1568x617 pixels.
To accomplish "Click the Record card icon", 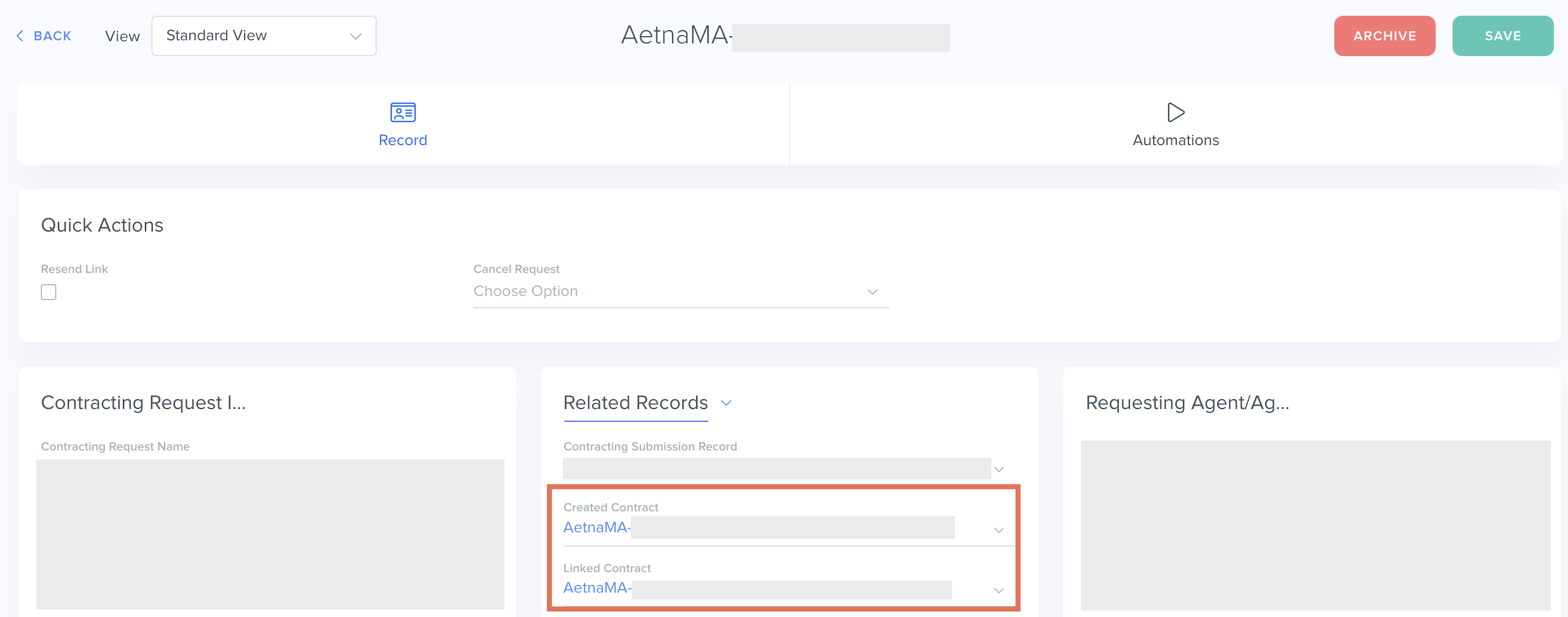I will [402, 112].
